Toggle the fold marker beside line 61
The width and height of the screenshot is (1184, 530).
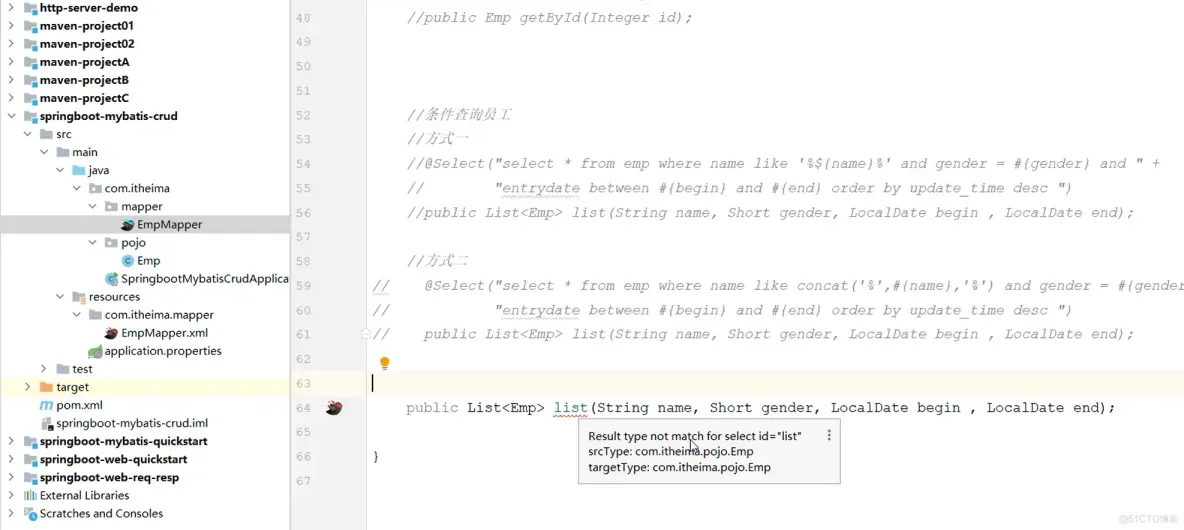(366, 333)
